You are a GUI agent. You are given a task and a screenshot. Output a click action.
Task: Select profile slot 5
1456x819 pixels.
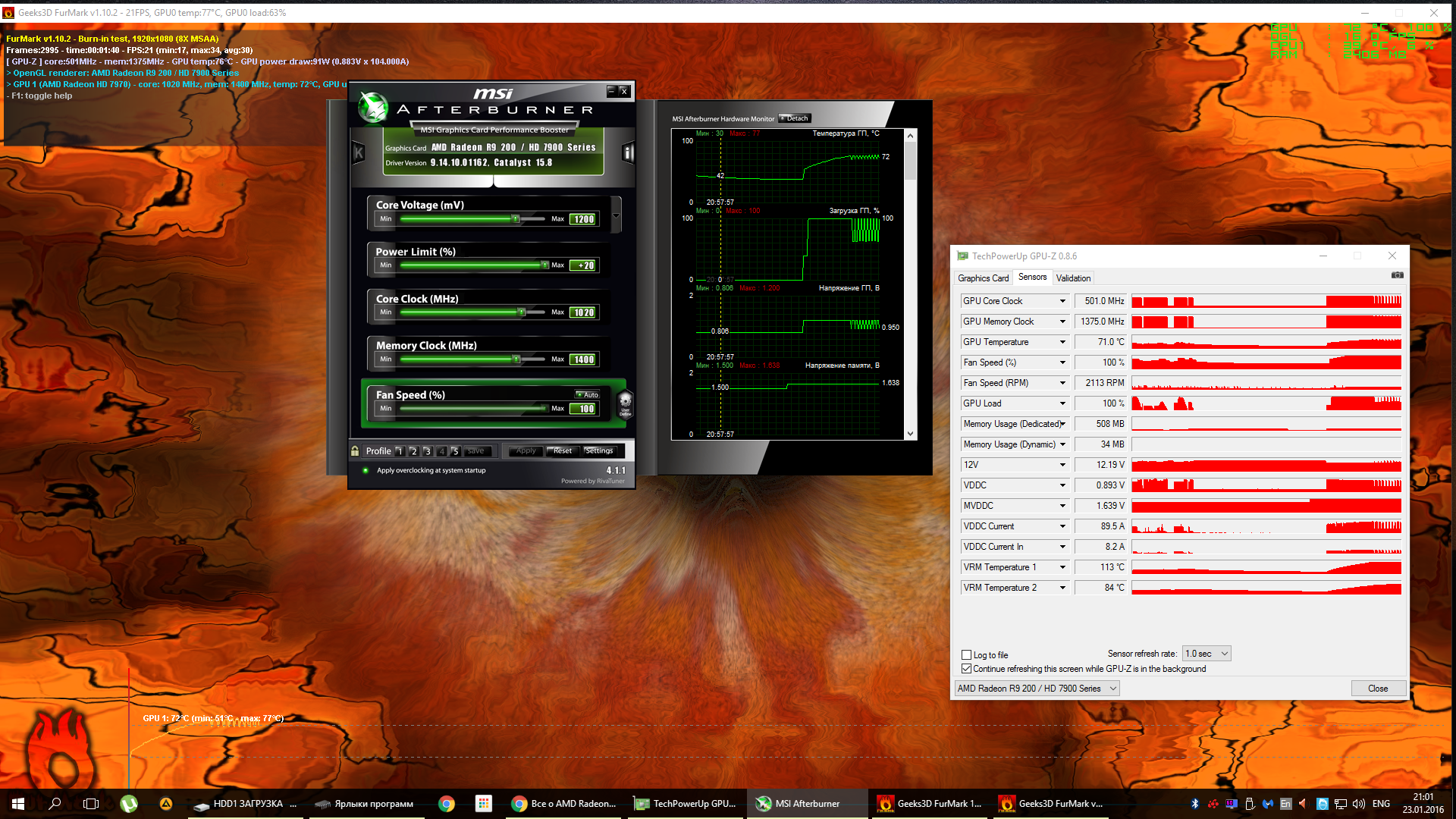tap(455, 451)
